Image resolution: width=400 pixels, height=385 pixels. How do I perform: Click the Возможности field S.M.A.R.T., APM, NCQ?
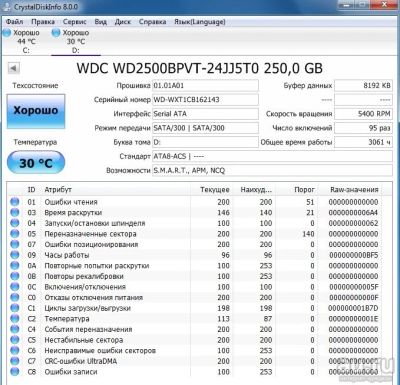[272, 170]
